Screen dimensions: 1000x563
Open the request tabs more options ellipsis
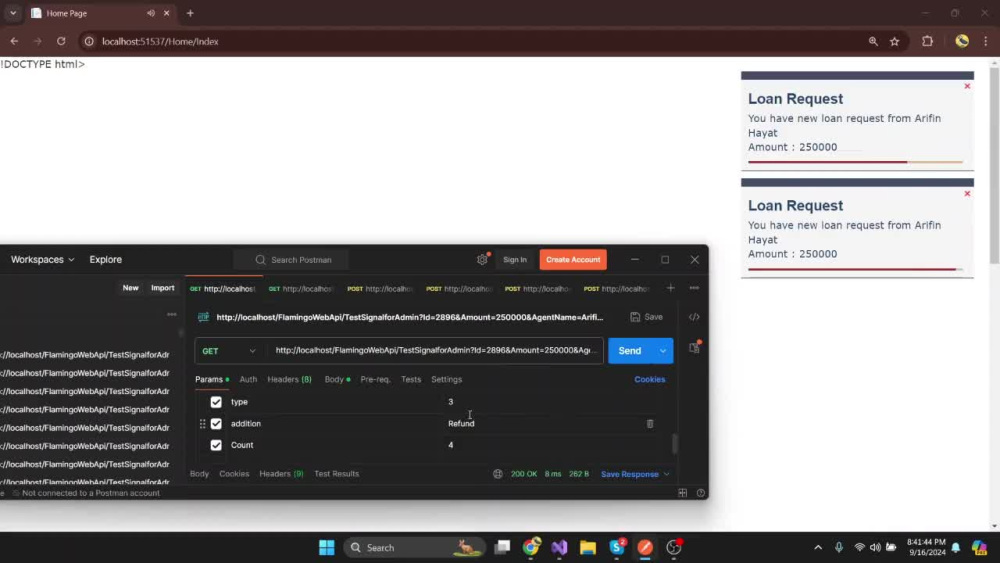click(x=694, y=288)
